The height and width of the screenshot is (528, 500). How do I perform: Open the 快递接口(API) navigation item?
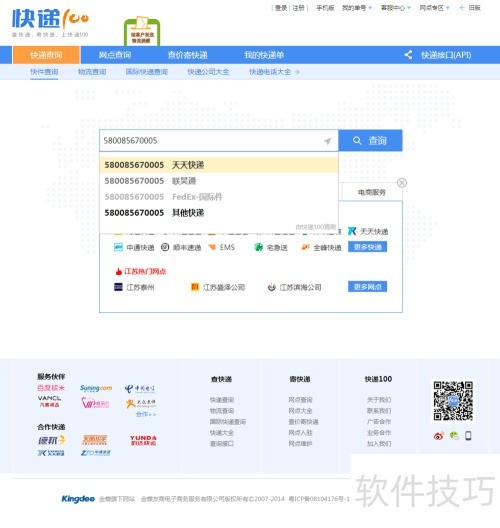tap(446, 55)
